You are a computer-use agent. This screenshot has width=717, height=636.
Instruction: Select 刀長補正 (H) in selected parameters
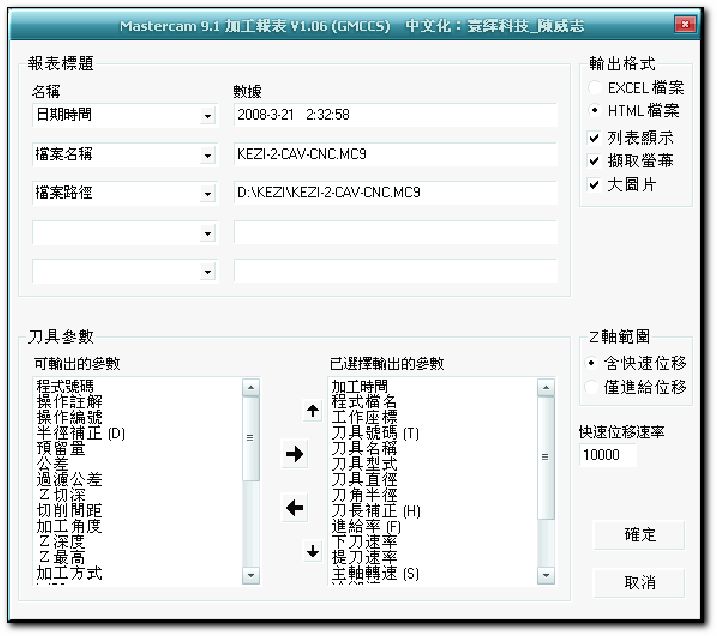coord(376,511)
